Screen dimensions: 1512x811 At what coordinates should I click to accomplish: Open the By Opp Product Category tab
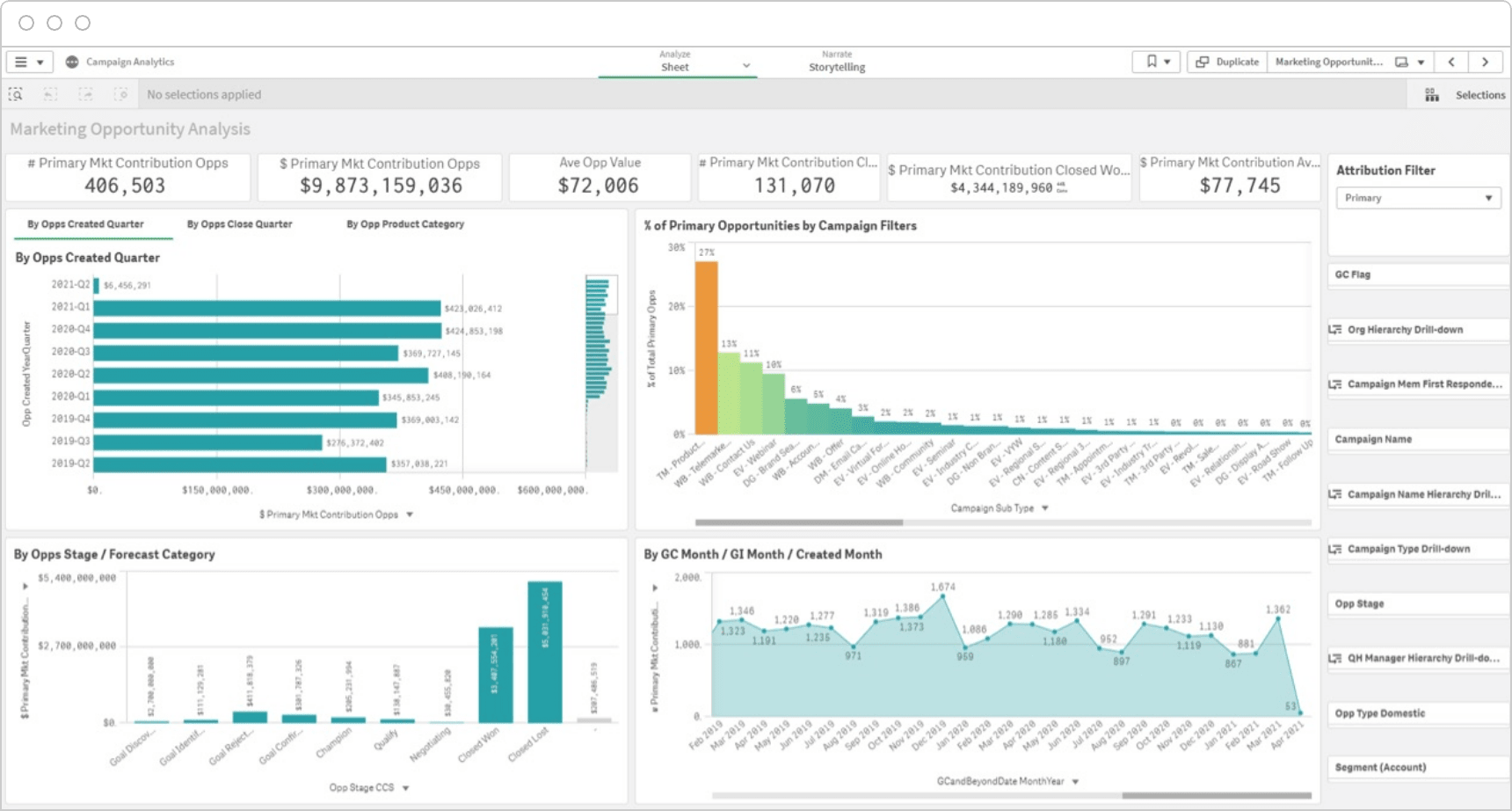pos(406,223)
